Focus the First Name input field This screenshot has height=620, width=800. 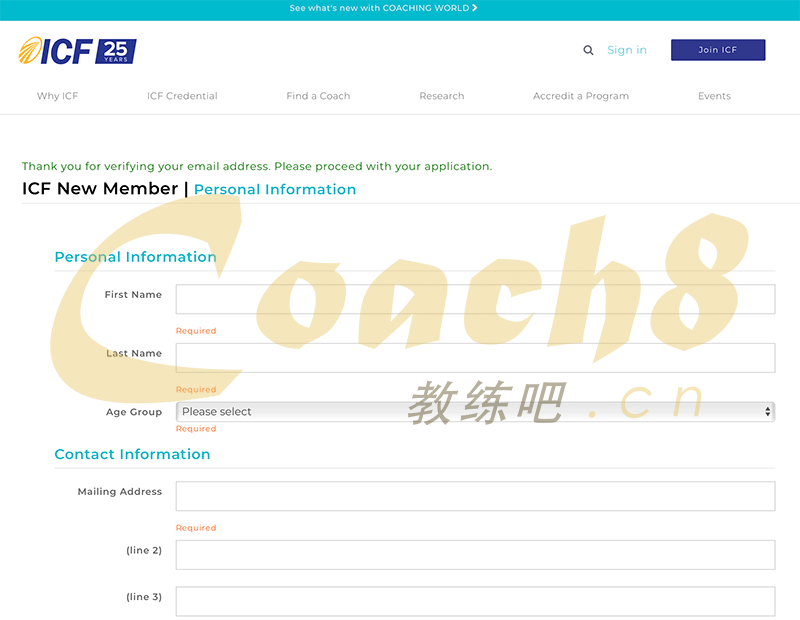[x=475, y=299]
